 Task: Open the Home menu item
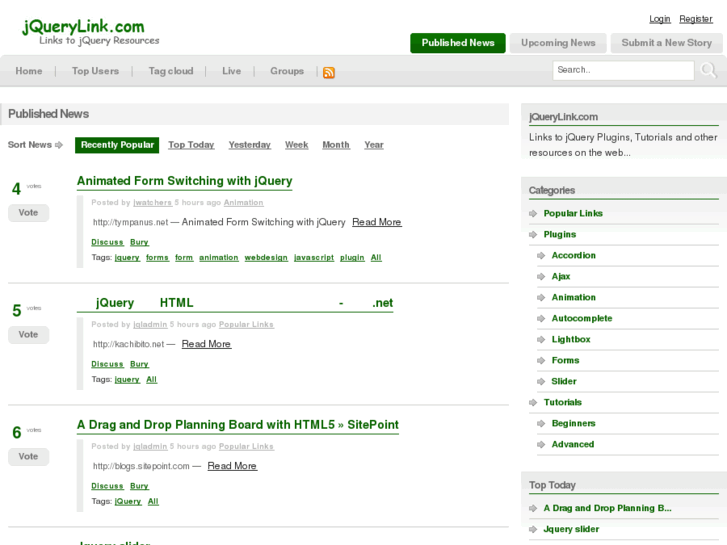click(29, 71)
